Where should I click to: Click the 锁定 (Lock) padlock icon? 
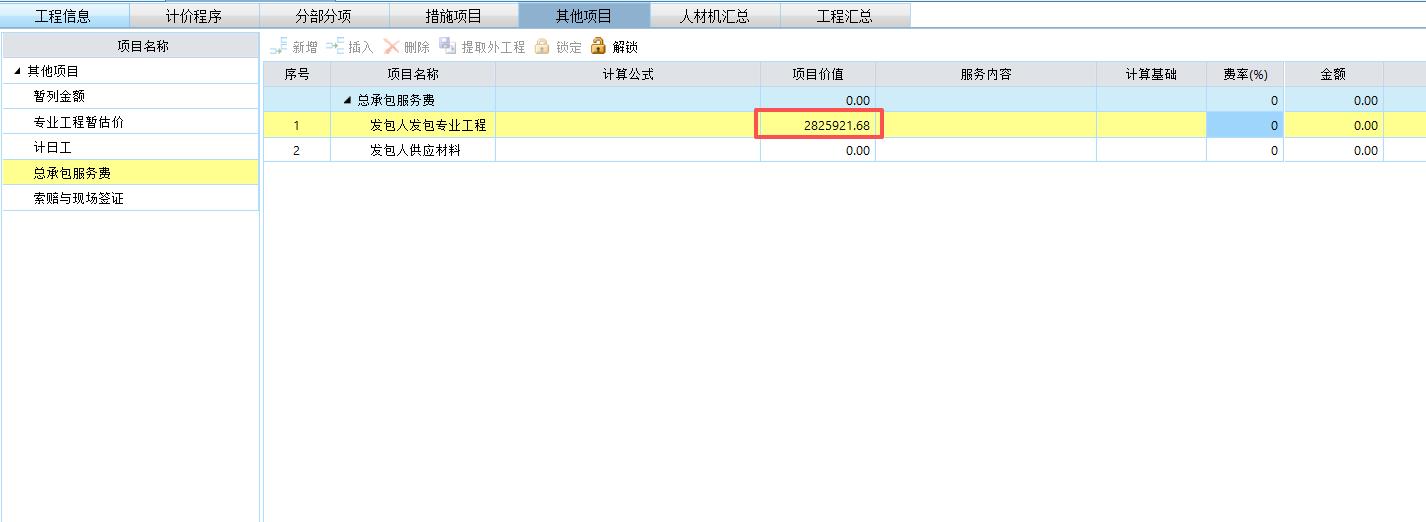(x=542, y=47)
